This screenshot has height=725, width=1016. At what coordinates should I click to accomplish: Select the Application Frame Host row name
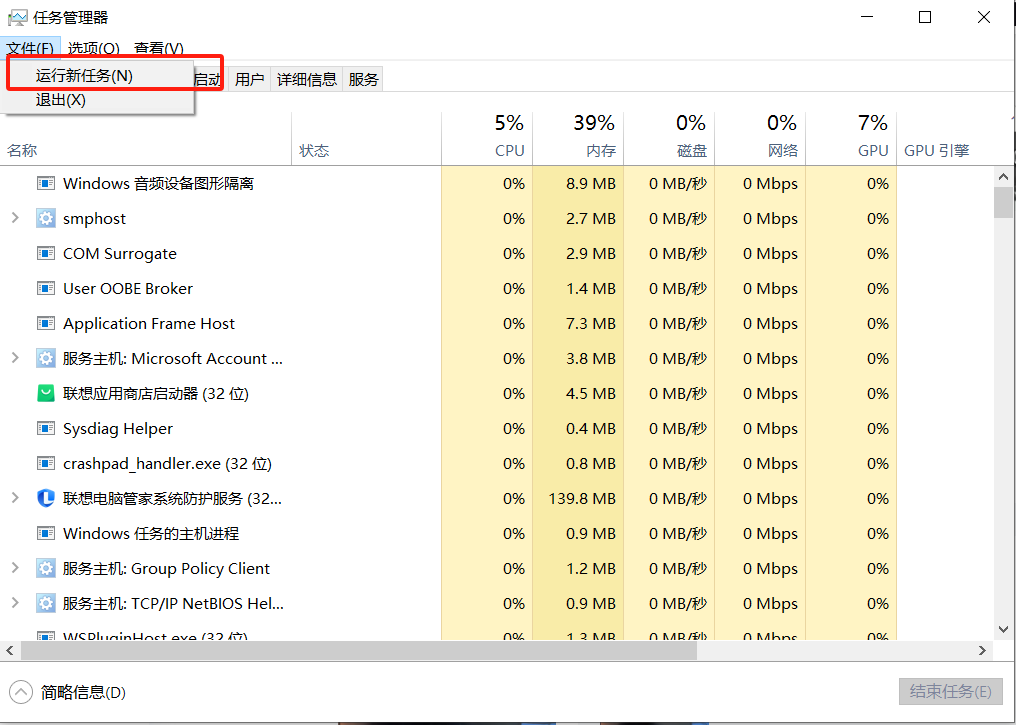tap(149, 323)
